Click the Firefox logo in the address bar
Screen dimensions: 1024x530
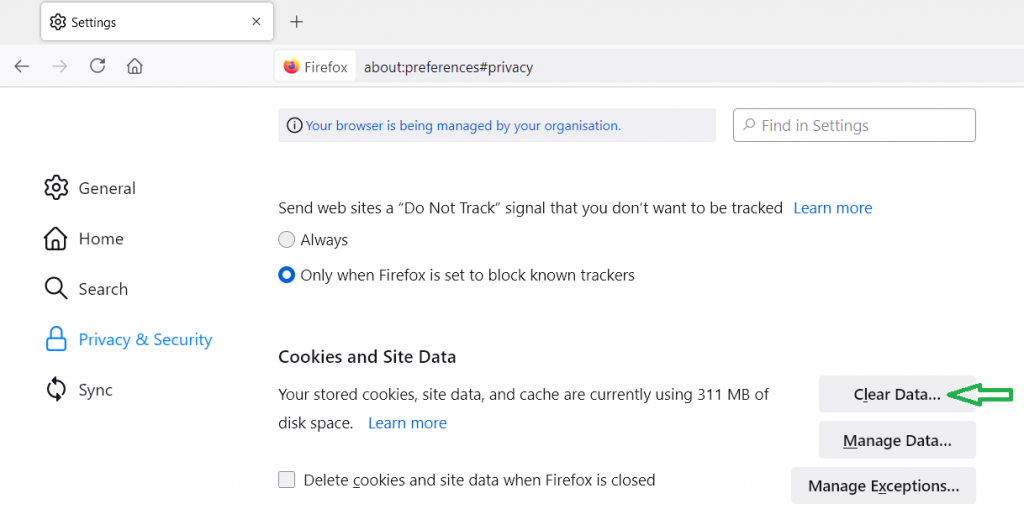click(x=291, y=67)
